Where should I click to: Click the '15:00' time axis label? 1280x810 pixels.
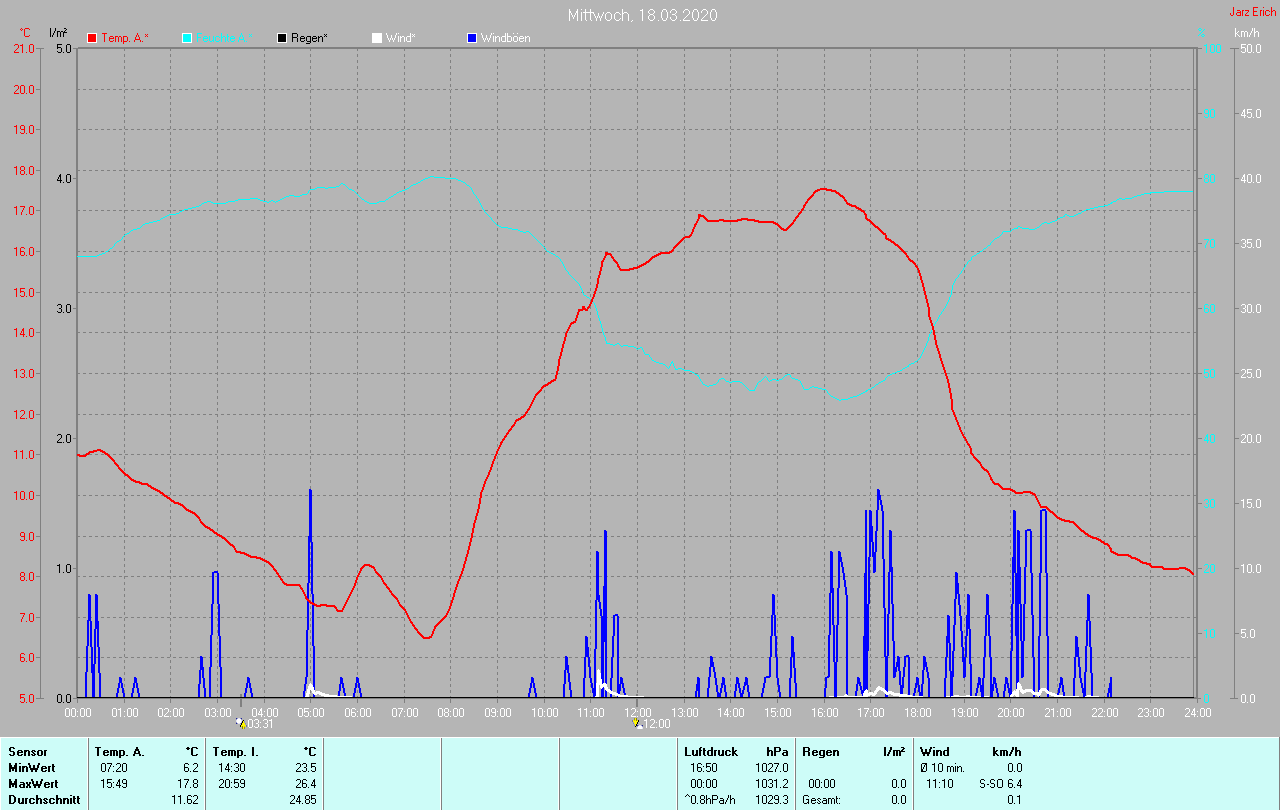point(778,713)
